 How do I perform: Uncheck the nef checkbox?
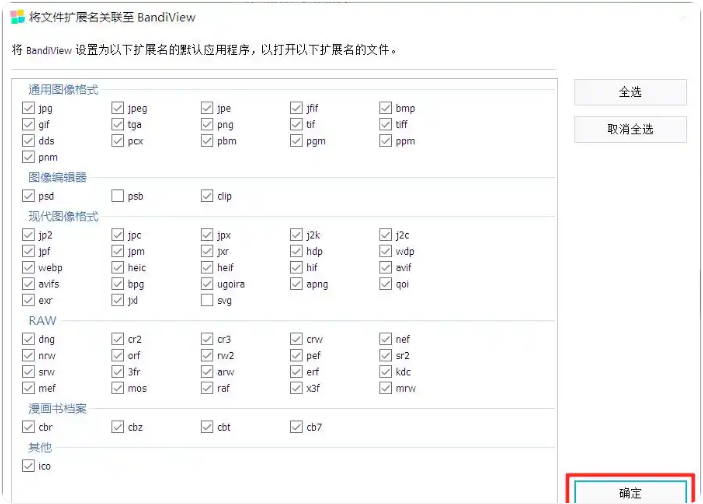point(386,339)
